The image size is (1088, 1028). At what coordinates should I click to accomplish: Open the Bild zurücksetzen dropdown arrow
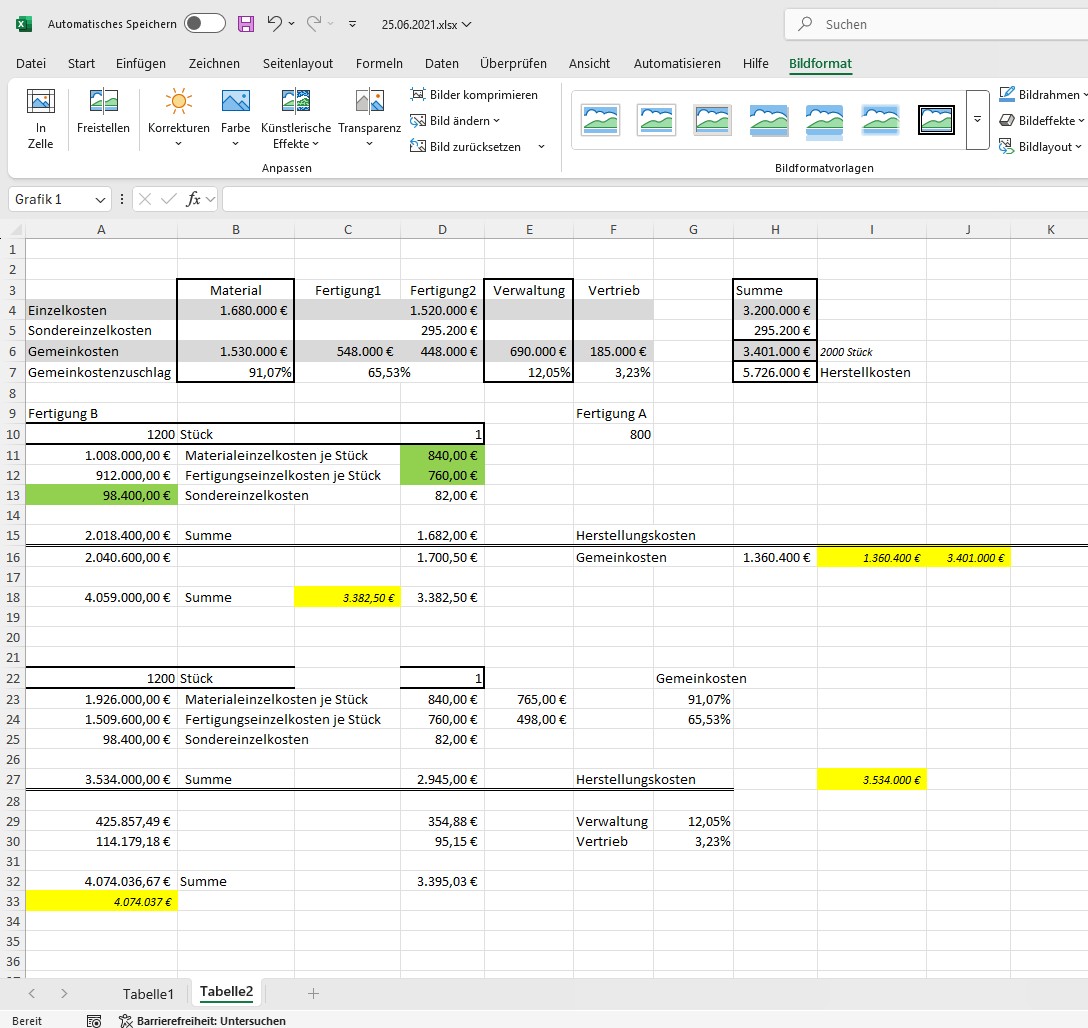(541, 147)
